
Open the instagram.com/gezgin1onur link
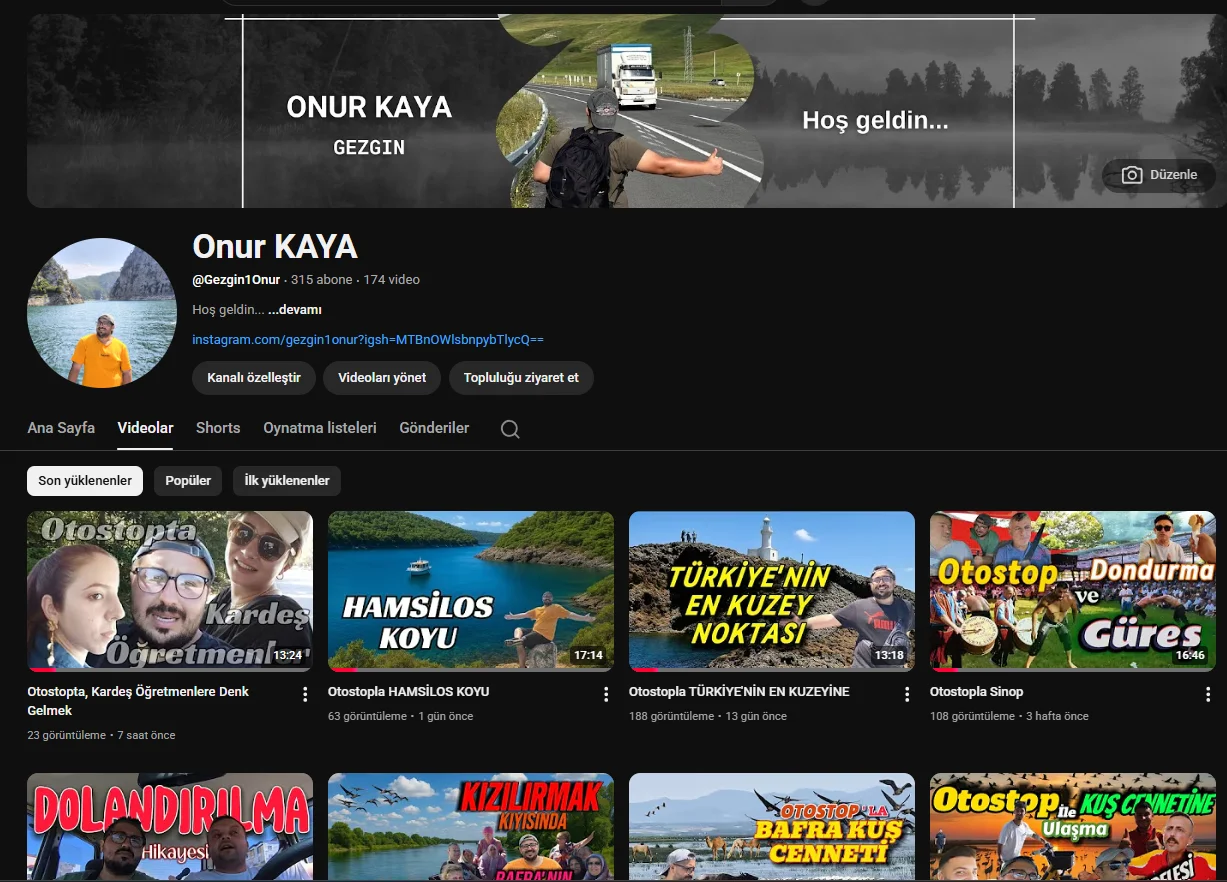tap(368, 340)
